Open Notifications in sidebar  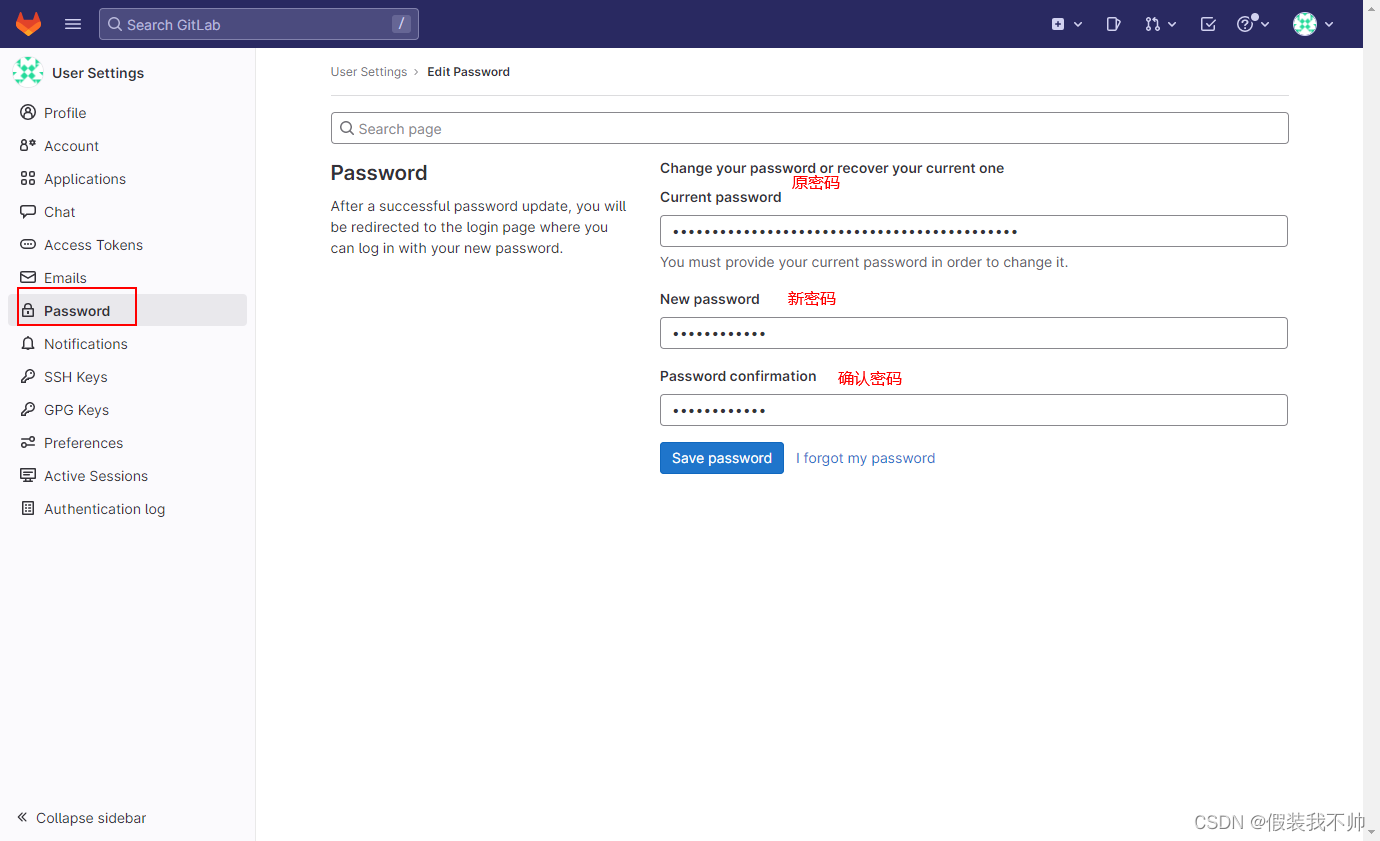(127, 343)
